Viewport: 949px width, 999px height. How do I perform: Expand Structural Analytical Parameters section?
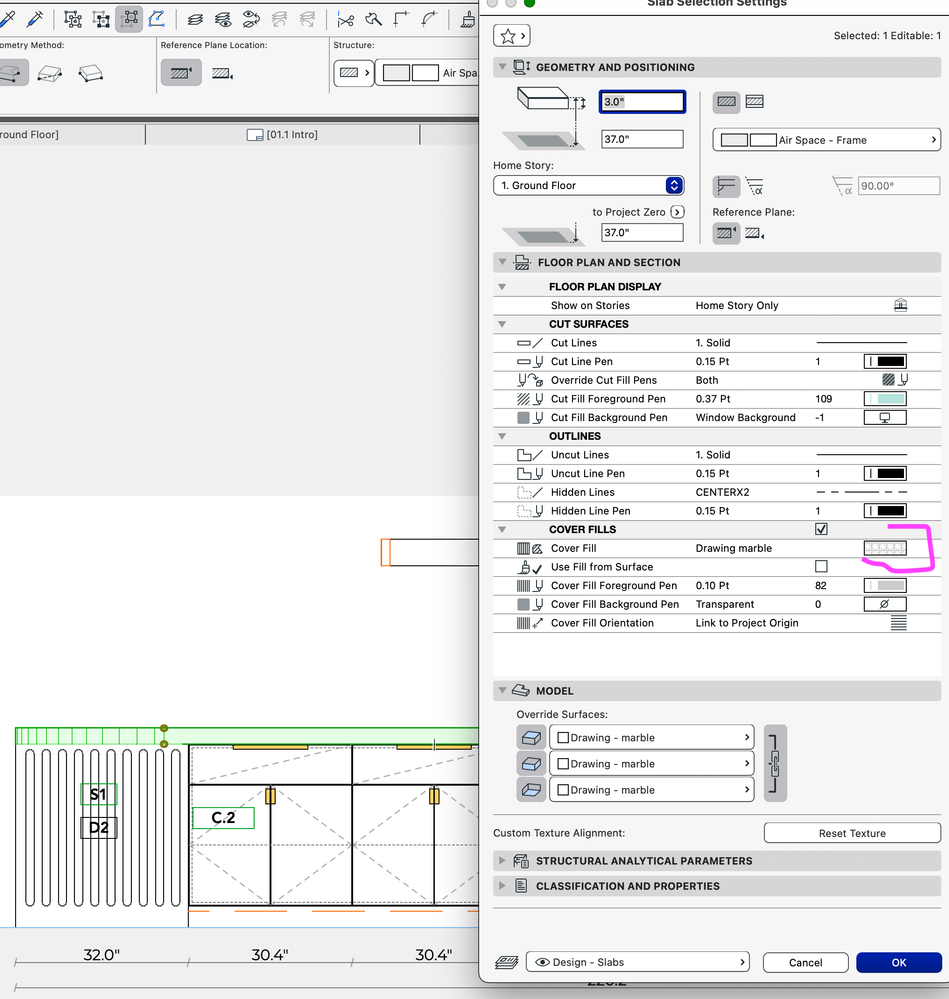(x=503, y=861)
